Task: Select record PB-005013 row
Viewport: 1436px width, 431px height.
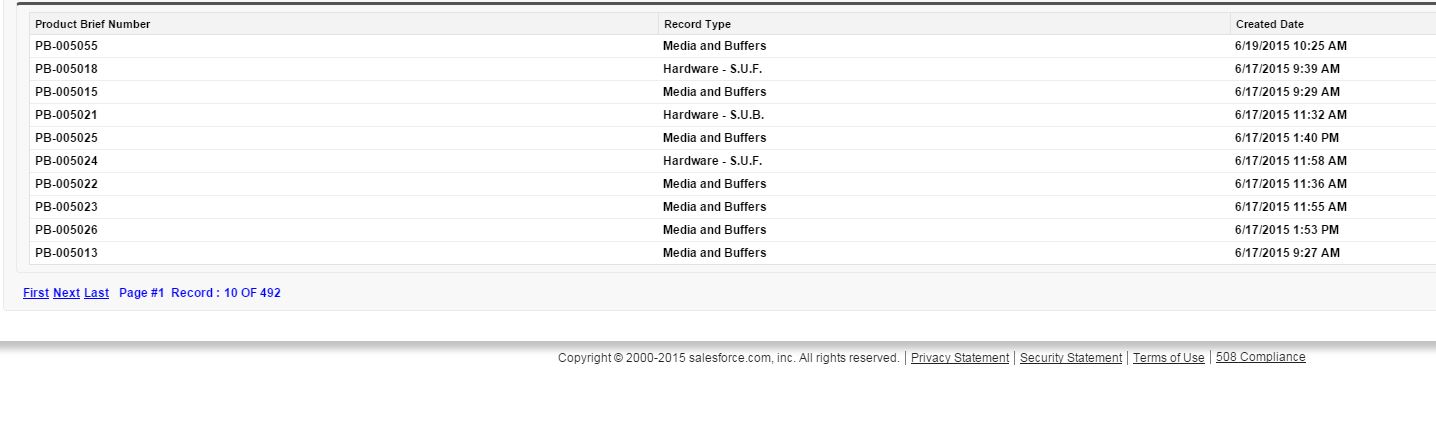Action: pyautogui.click(x=66, y=253)
